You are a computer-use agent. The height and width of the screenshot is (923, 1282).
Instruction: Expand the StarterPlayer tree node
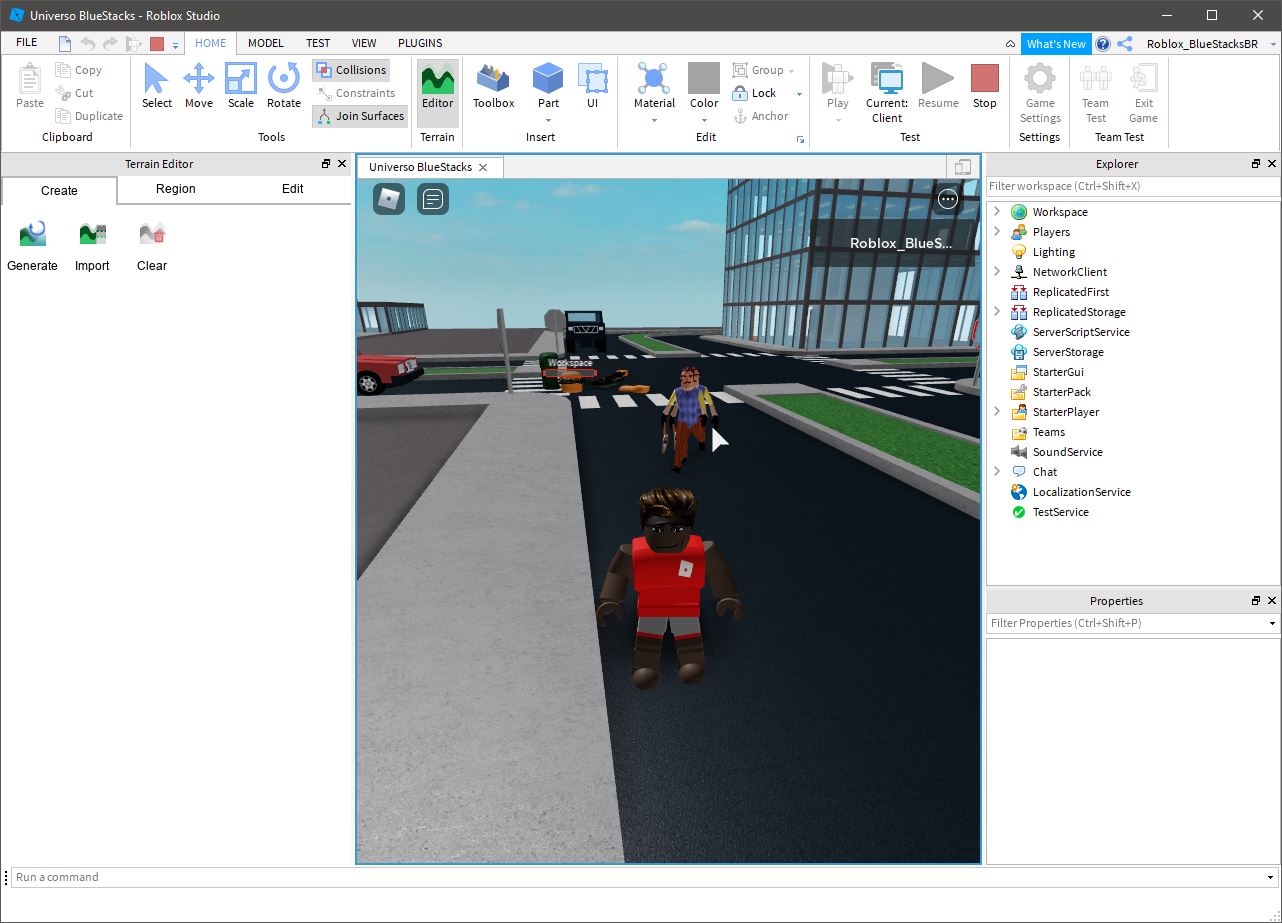[x=996, y=412]
